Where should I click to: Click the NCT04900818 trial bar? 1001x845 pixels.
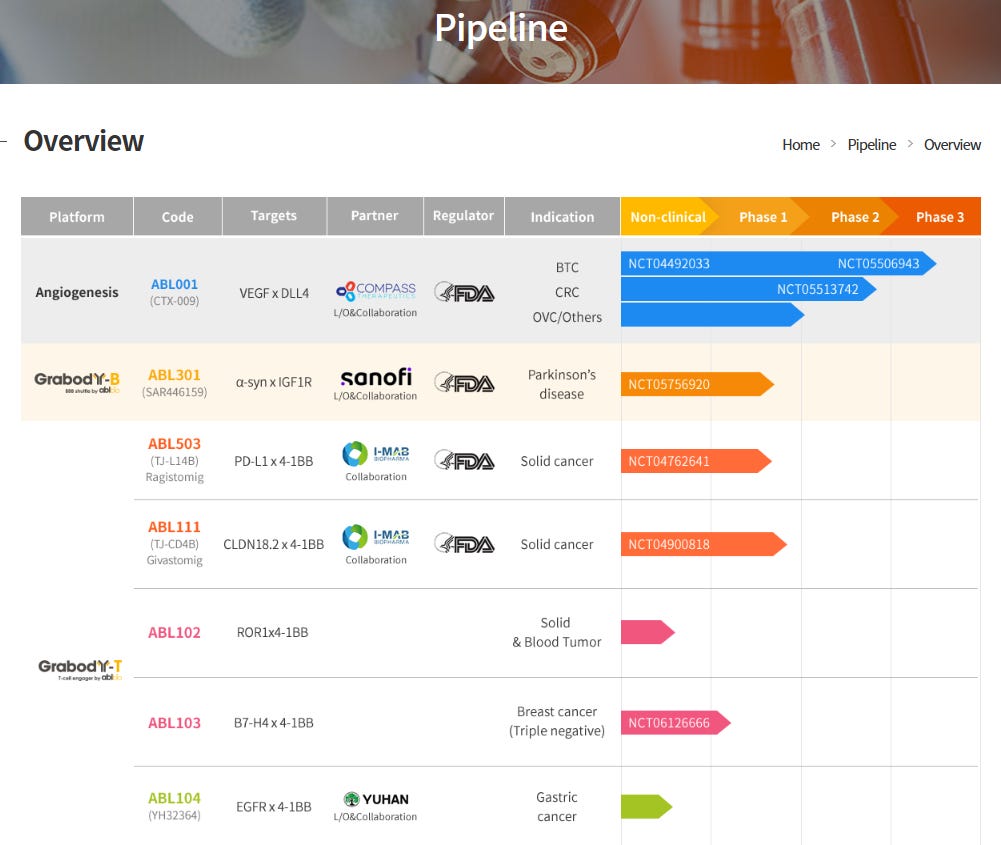(704, 544)
